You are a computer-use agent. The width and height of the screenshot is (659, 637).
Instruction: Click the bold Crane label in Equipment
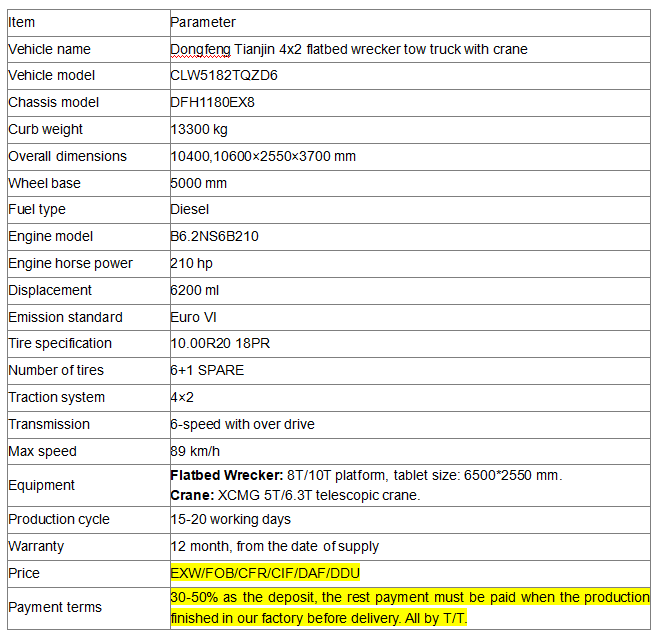pos(192,495)
